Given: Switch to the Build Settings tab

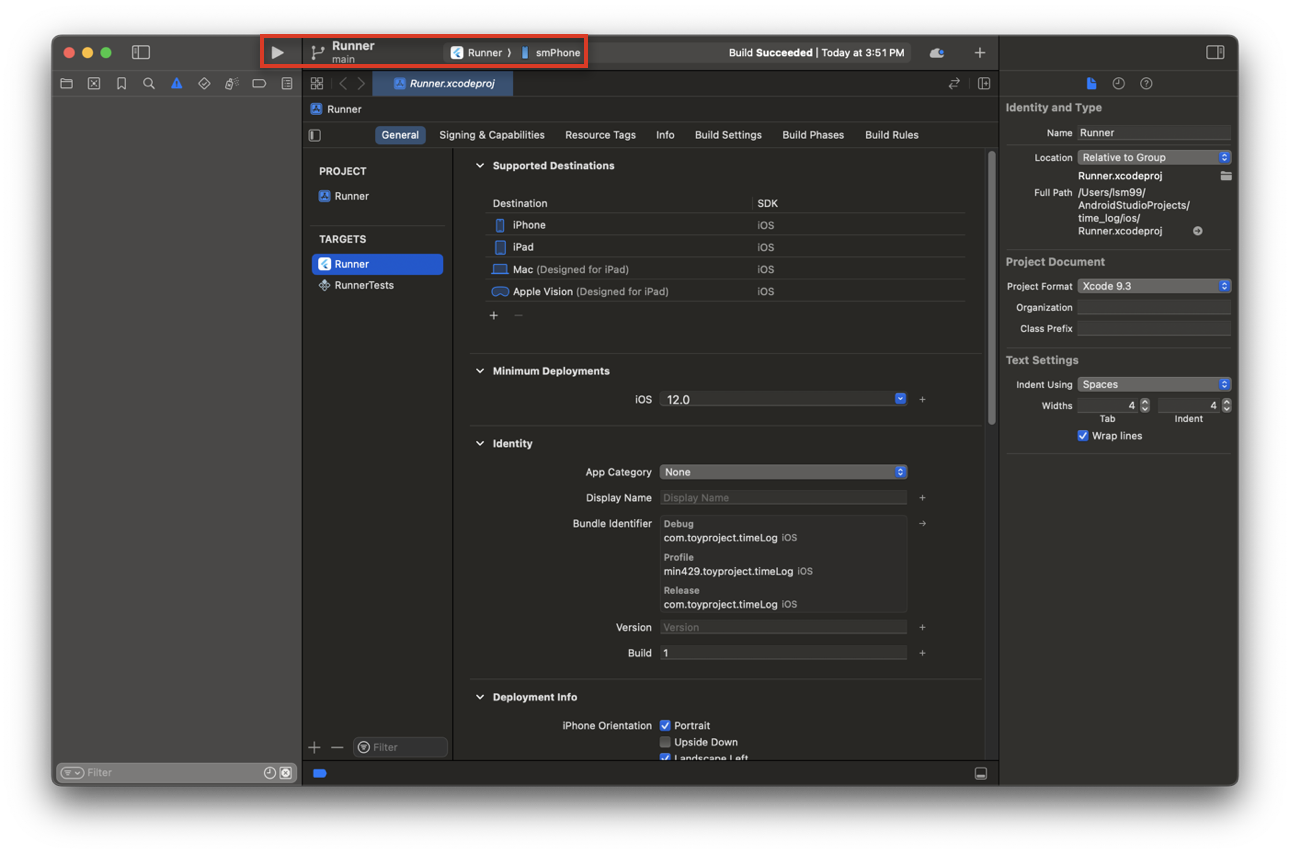Looking at the screenshot, I should (x=728, y=135).
